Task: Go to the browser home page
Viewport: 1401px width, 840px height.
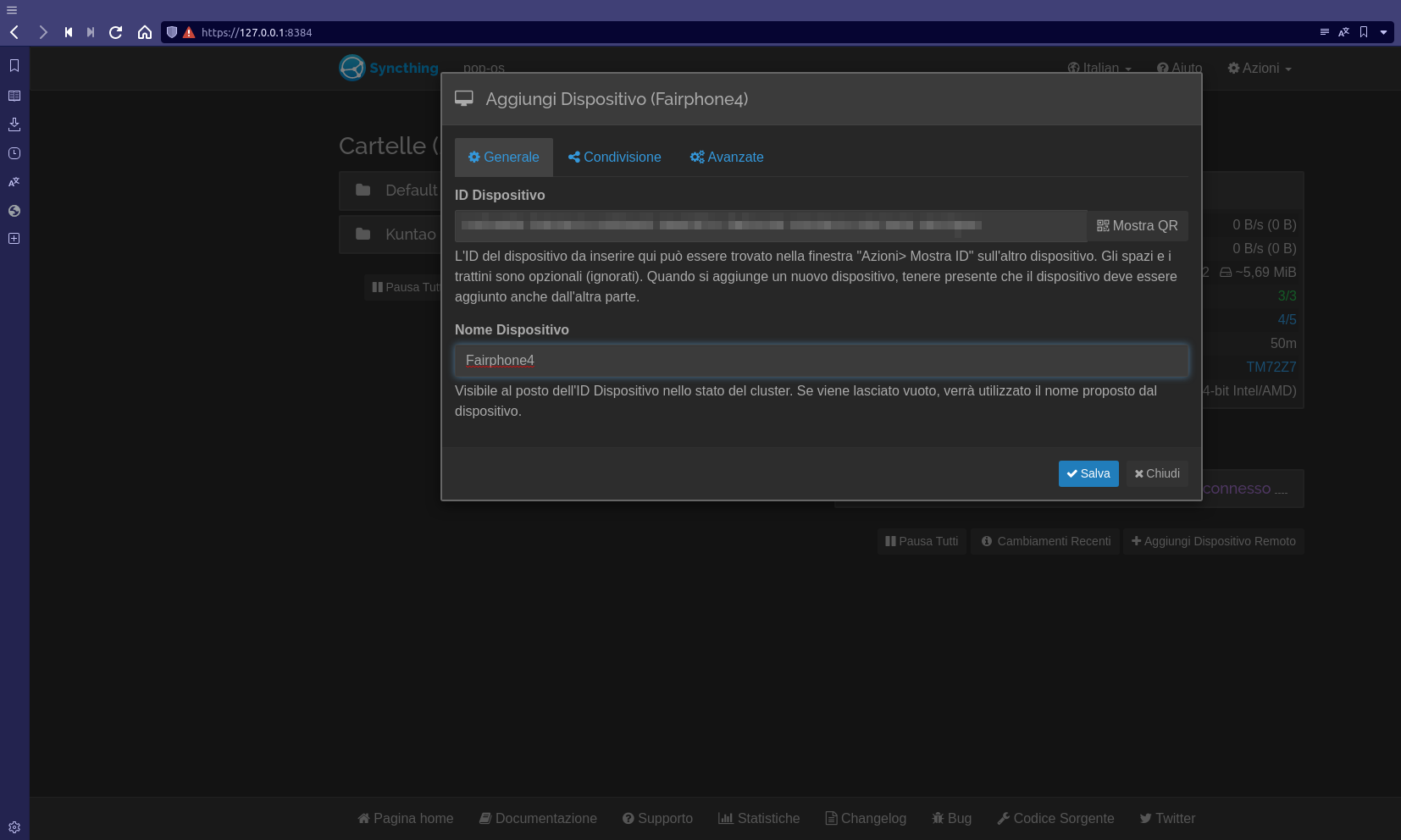Action: (x=145, y=32)
